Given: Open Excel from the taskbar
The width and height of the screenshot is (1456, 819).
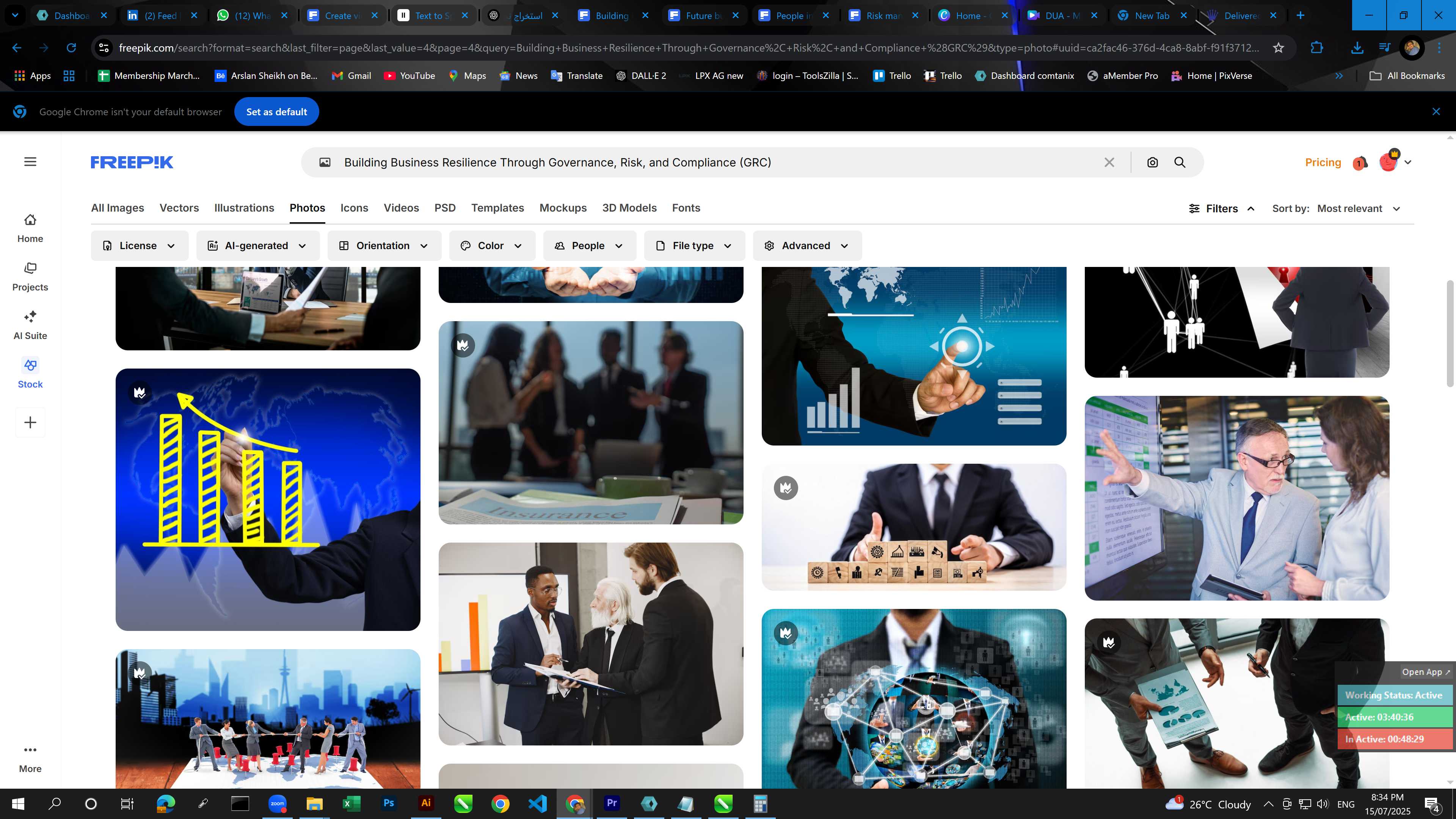Looking at the screenshot, I should tap(351, 803).
